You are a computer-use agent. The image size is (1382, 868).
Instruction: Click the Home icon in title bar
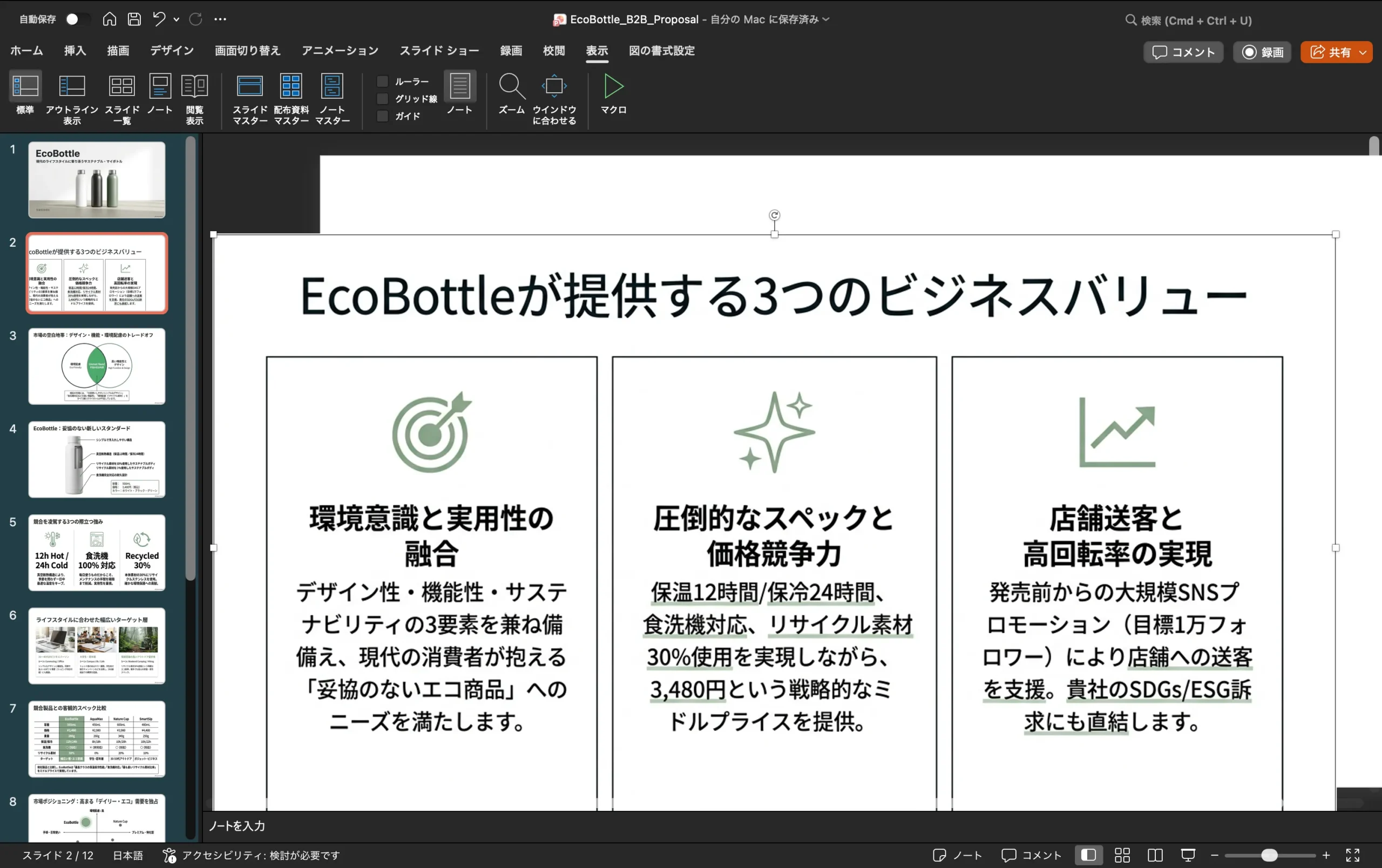109,19
